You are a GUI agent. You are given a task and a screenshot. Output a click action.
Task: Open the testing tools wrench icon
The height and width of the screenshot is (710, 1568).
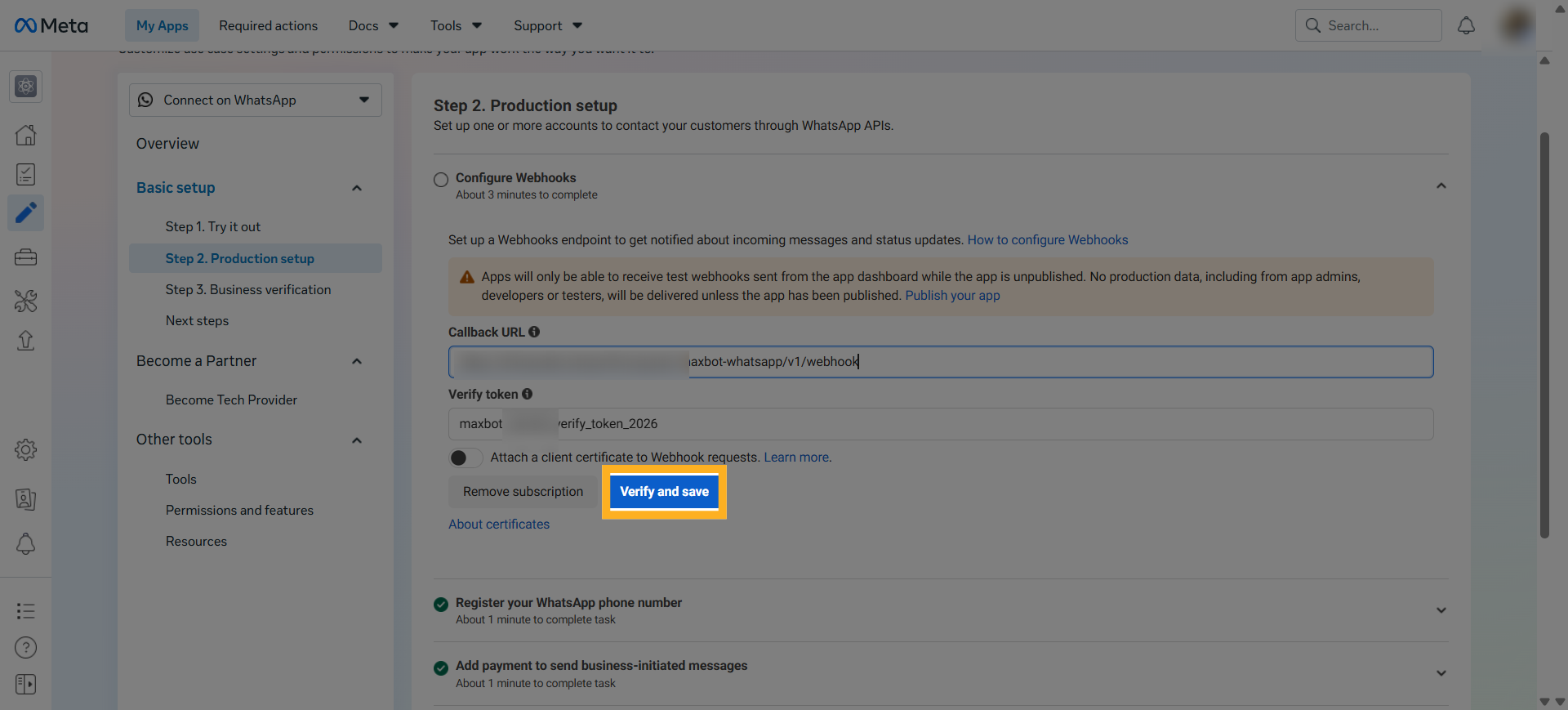click(25, 301)
